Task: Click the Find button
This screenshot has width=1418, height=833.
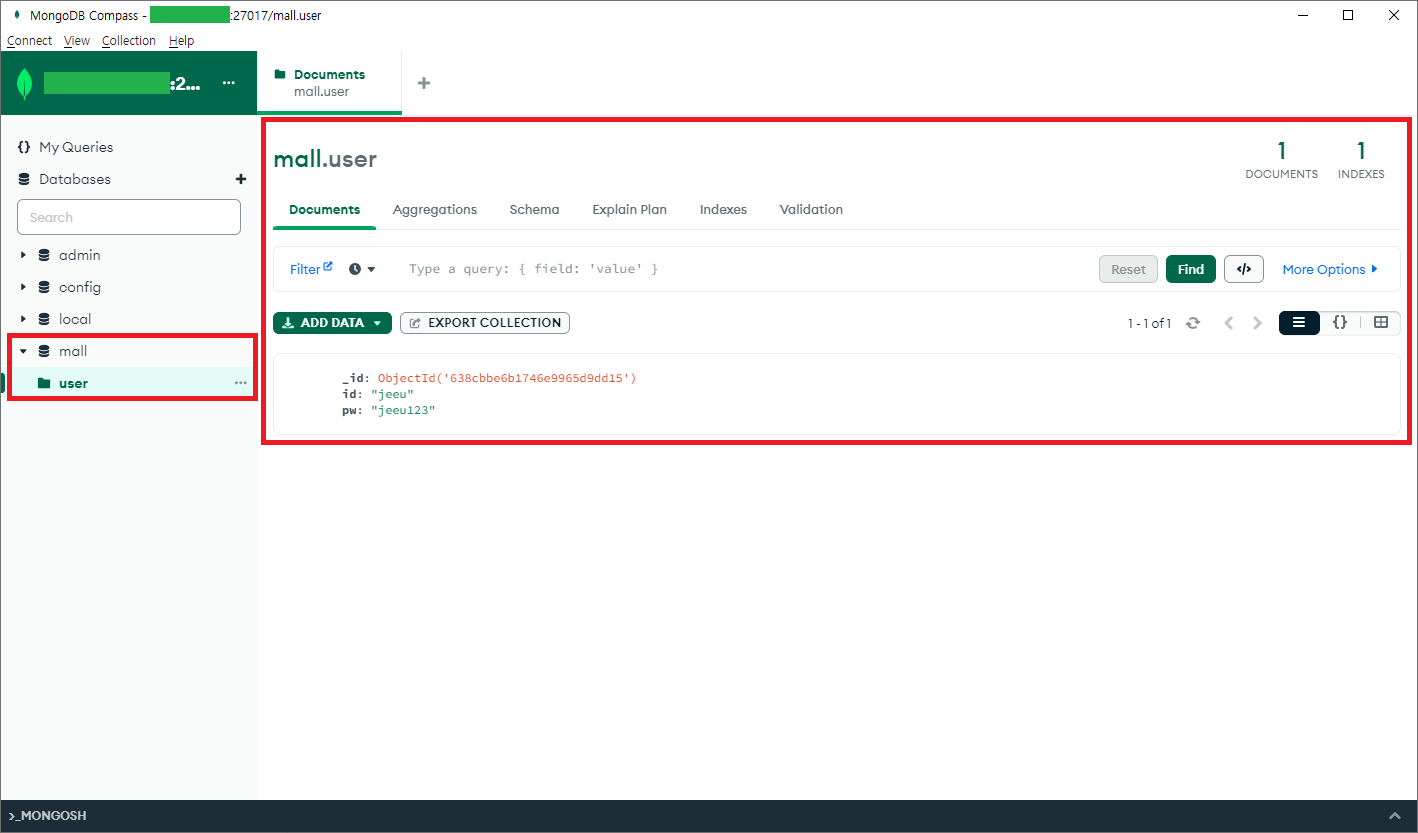Action: [1190, 269]
